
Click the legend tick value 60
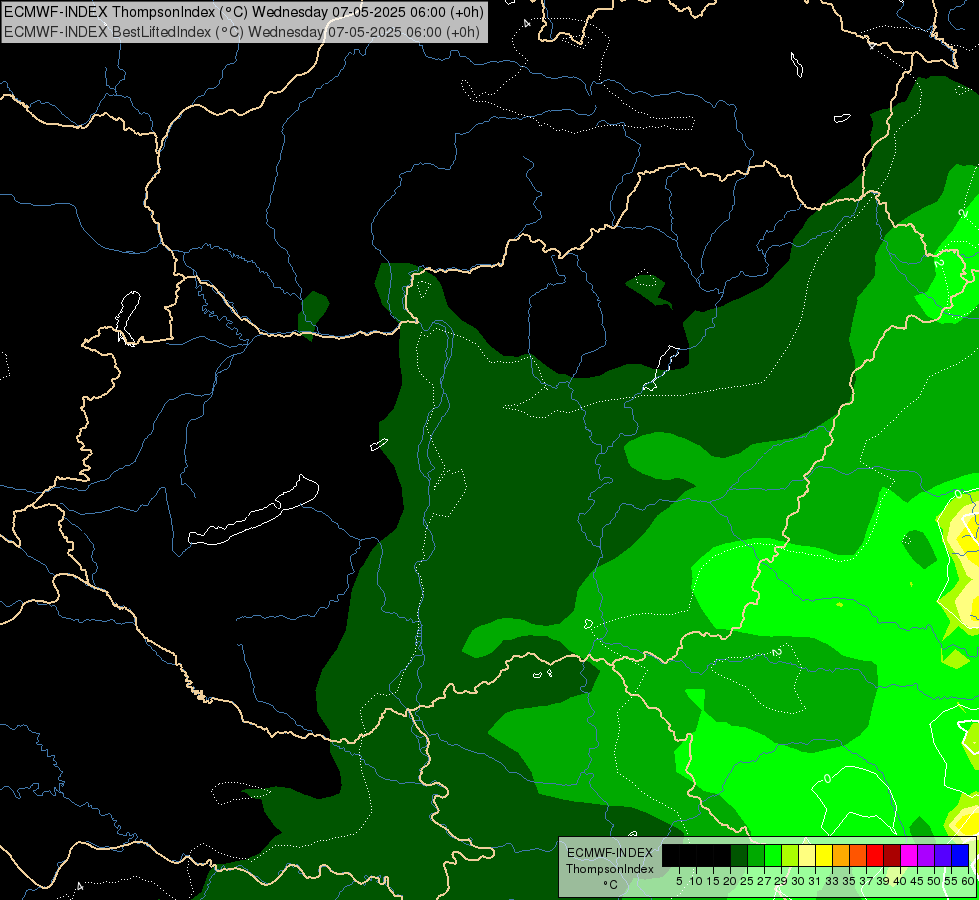(968, 881)
